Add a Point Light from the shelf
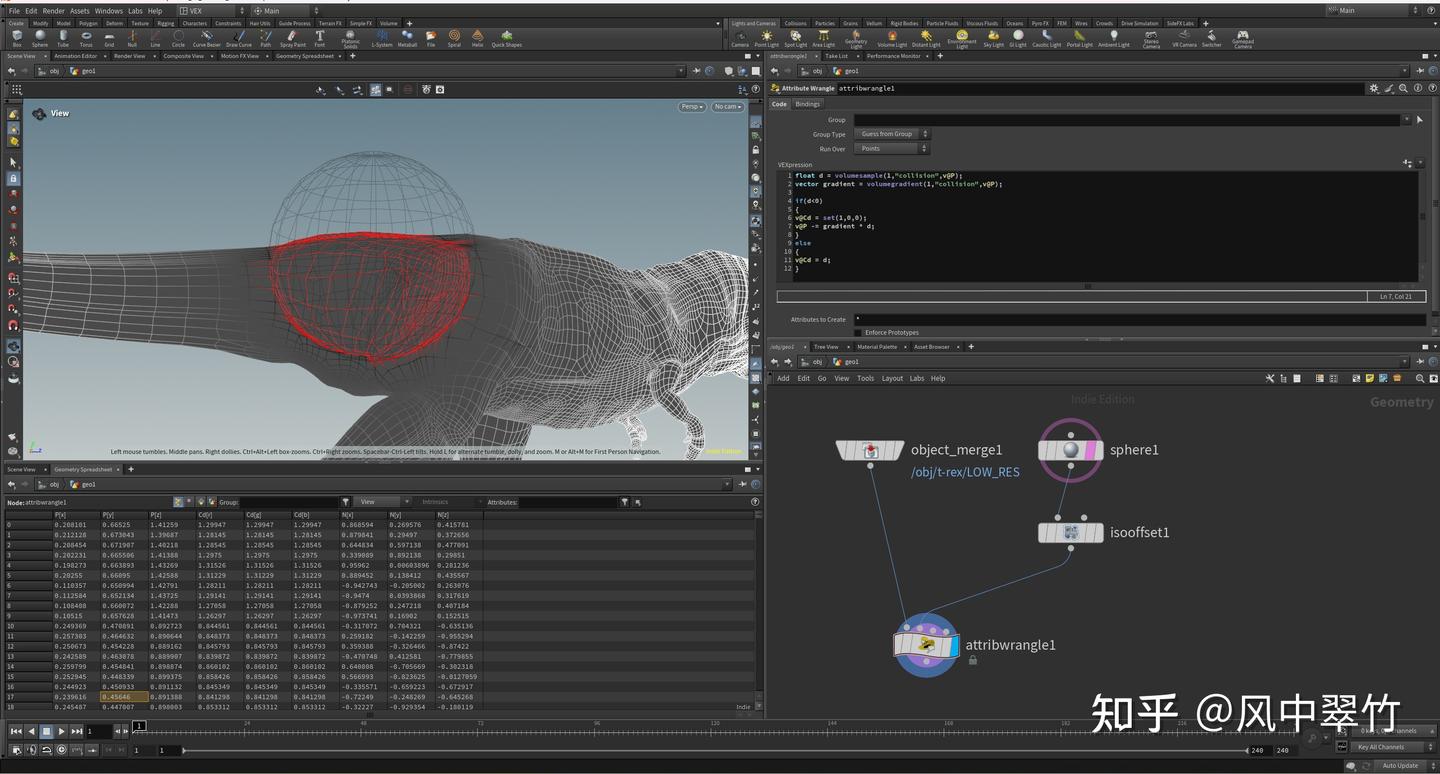This screenshot has width=1440, height=774. [x=766, y=37]
